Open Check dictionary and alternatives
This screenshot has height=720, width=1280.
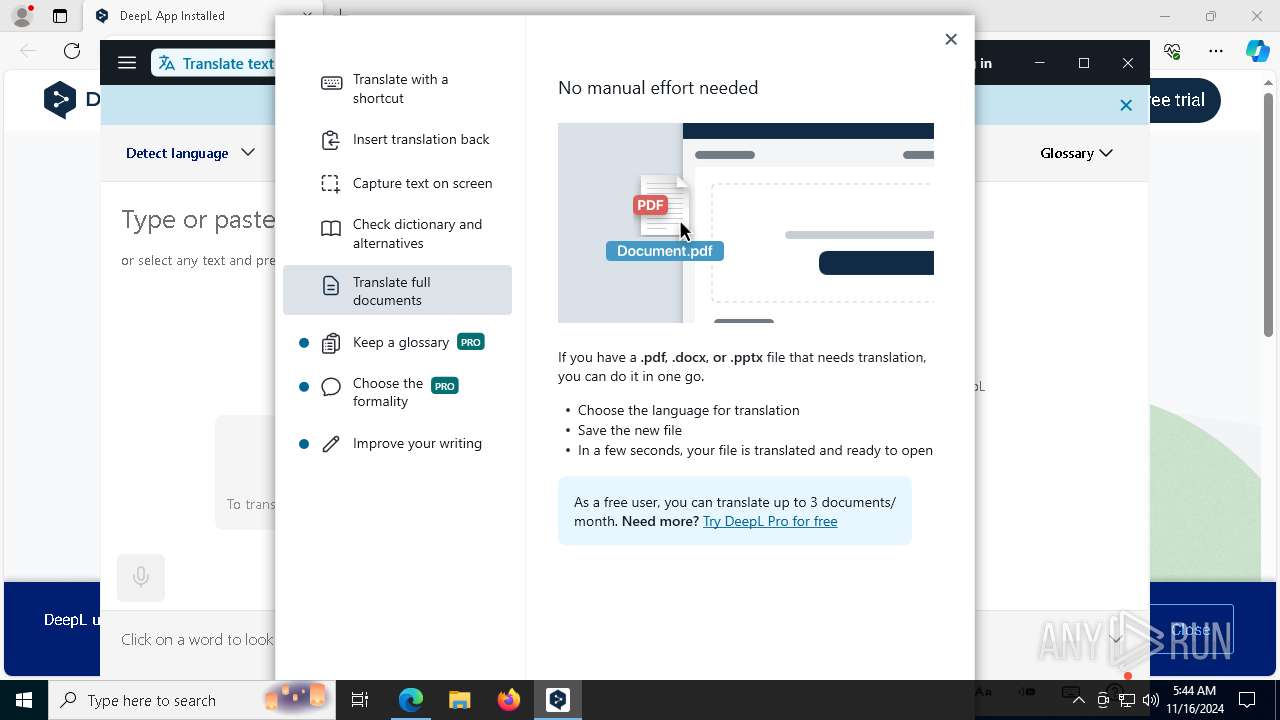pos(397,234)
